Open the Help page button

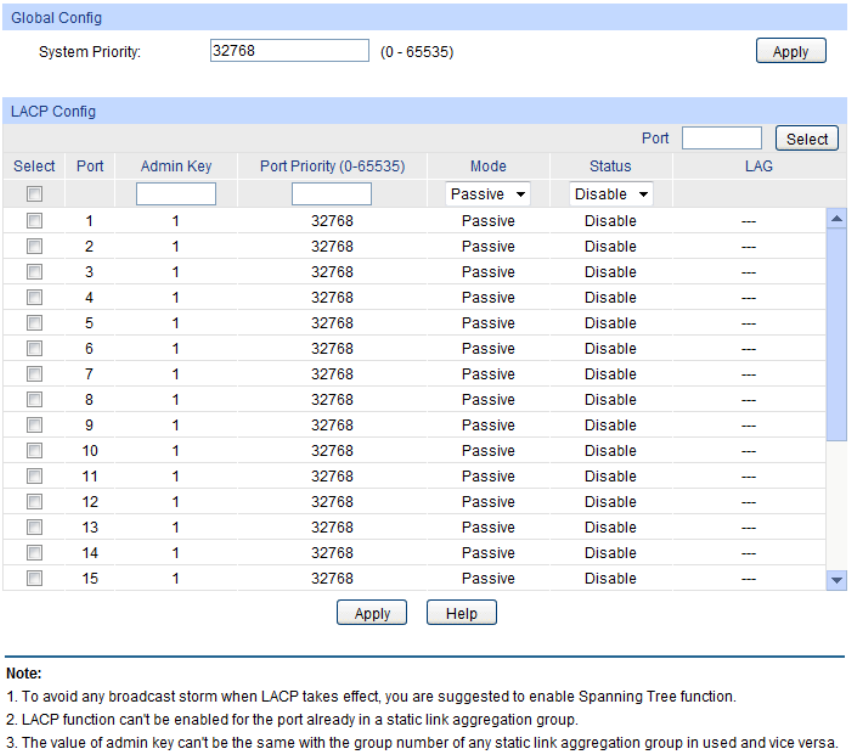461,613
